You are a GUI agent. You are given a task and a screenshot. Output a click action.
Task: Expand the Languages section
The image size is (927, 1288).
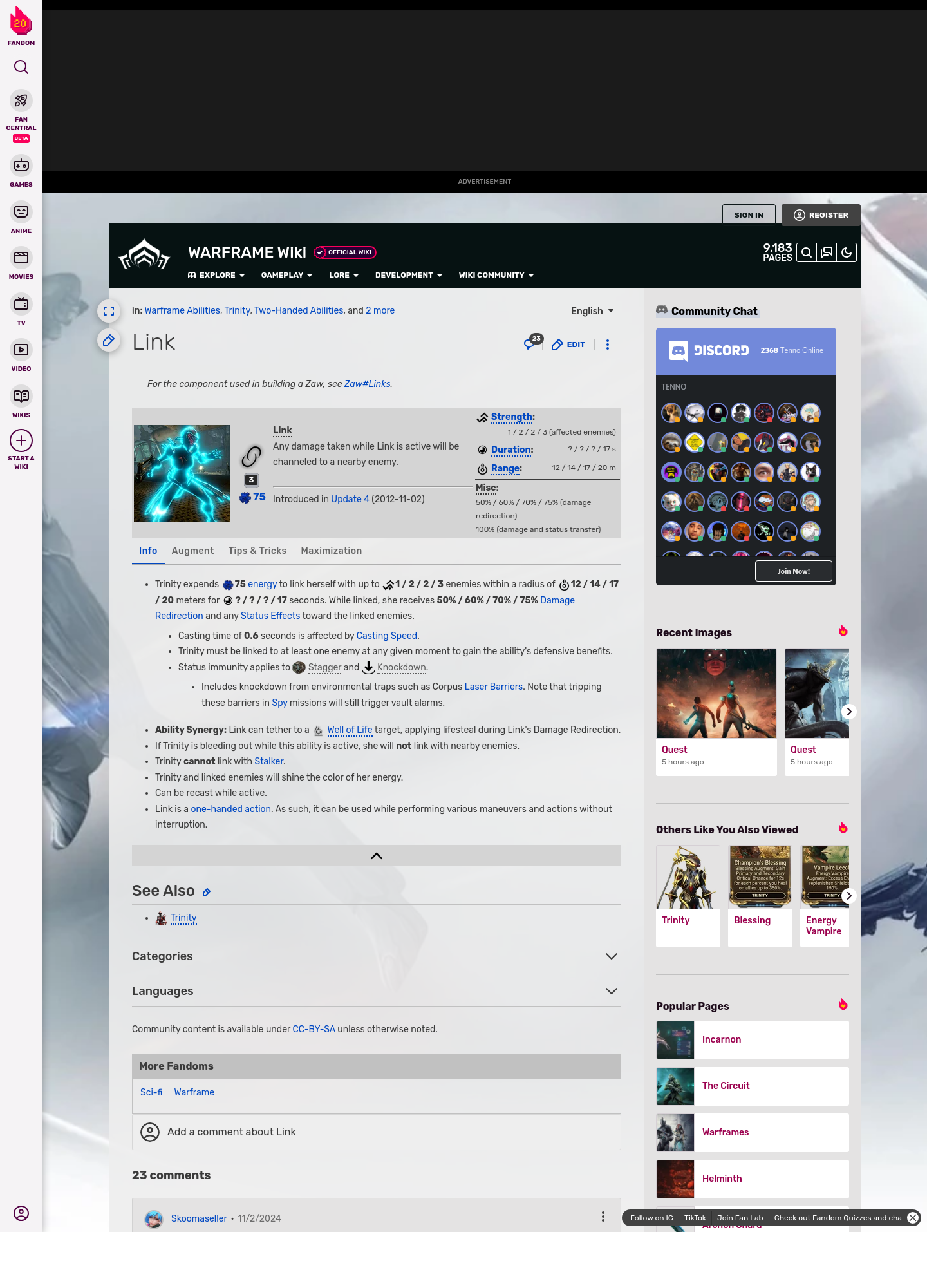click(611, 991)
